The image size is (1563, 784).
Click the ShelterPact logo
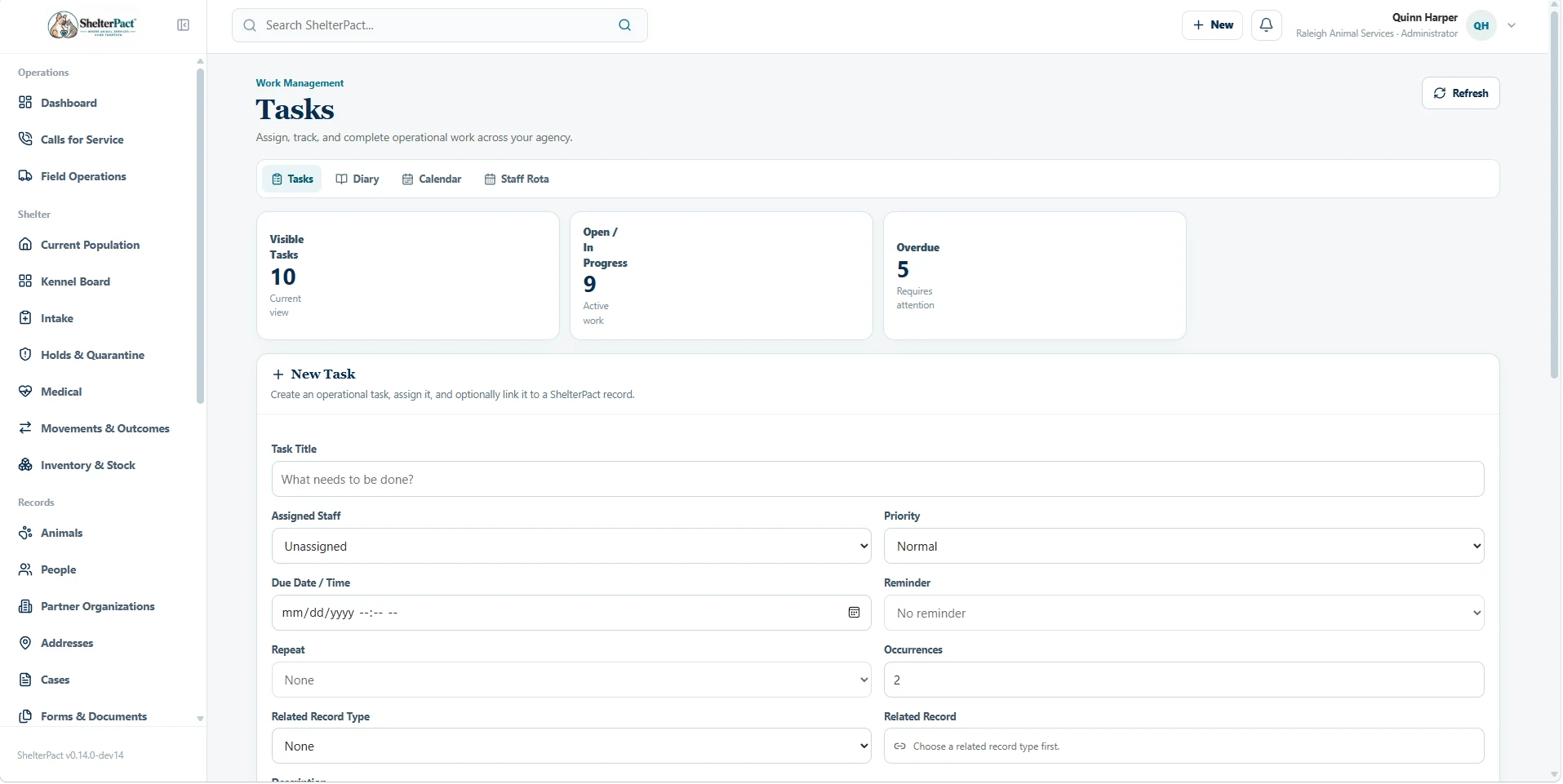(92, 25)
